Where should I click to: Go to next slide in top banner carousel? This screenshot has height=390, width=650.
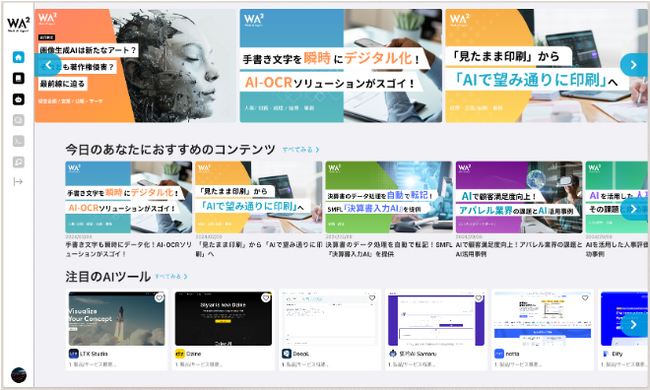click(633, 65)
